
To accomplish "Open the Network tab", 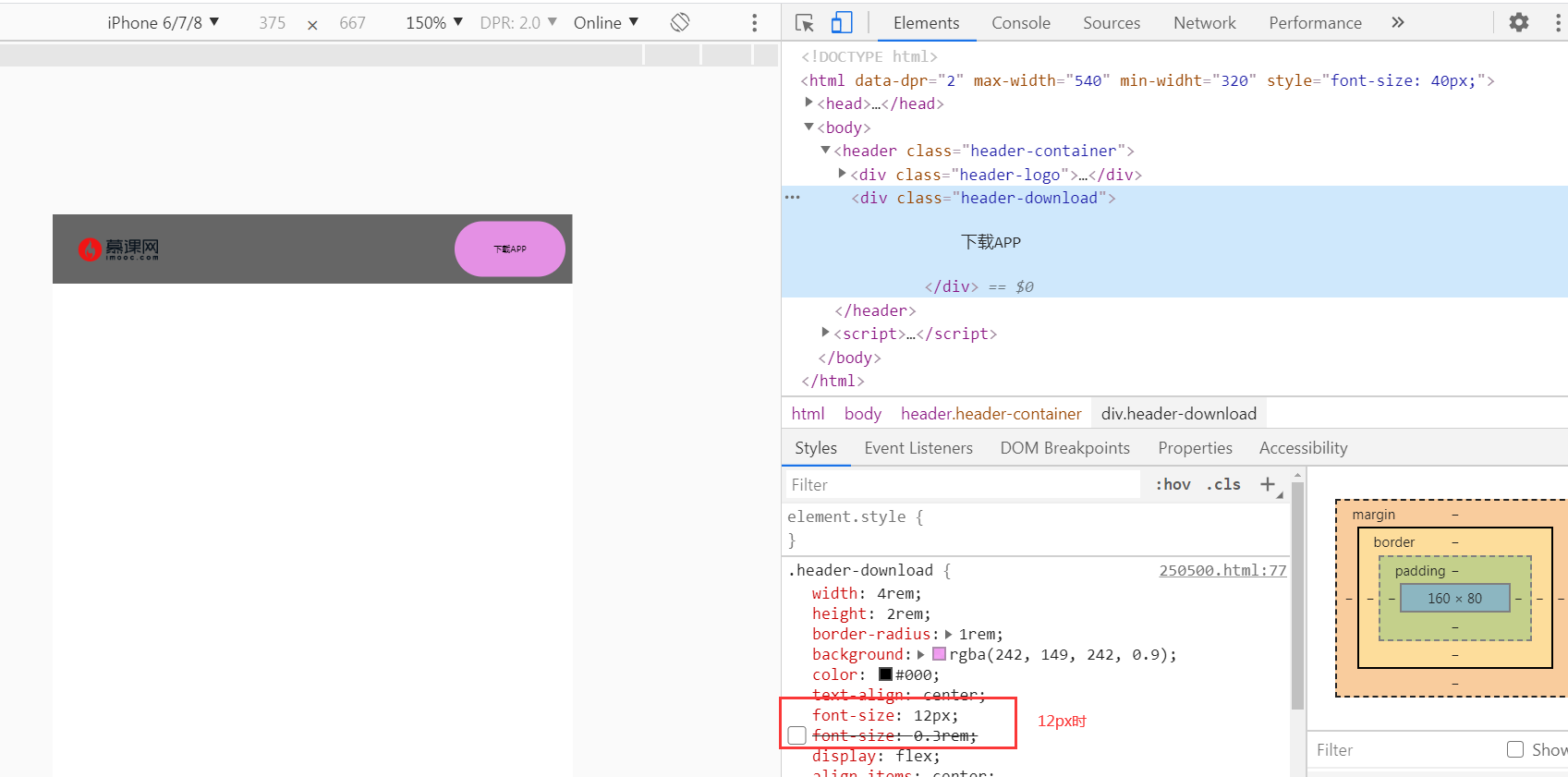I will click(1205, 23).
